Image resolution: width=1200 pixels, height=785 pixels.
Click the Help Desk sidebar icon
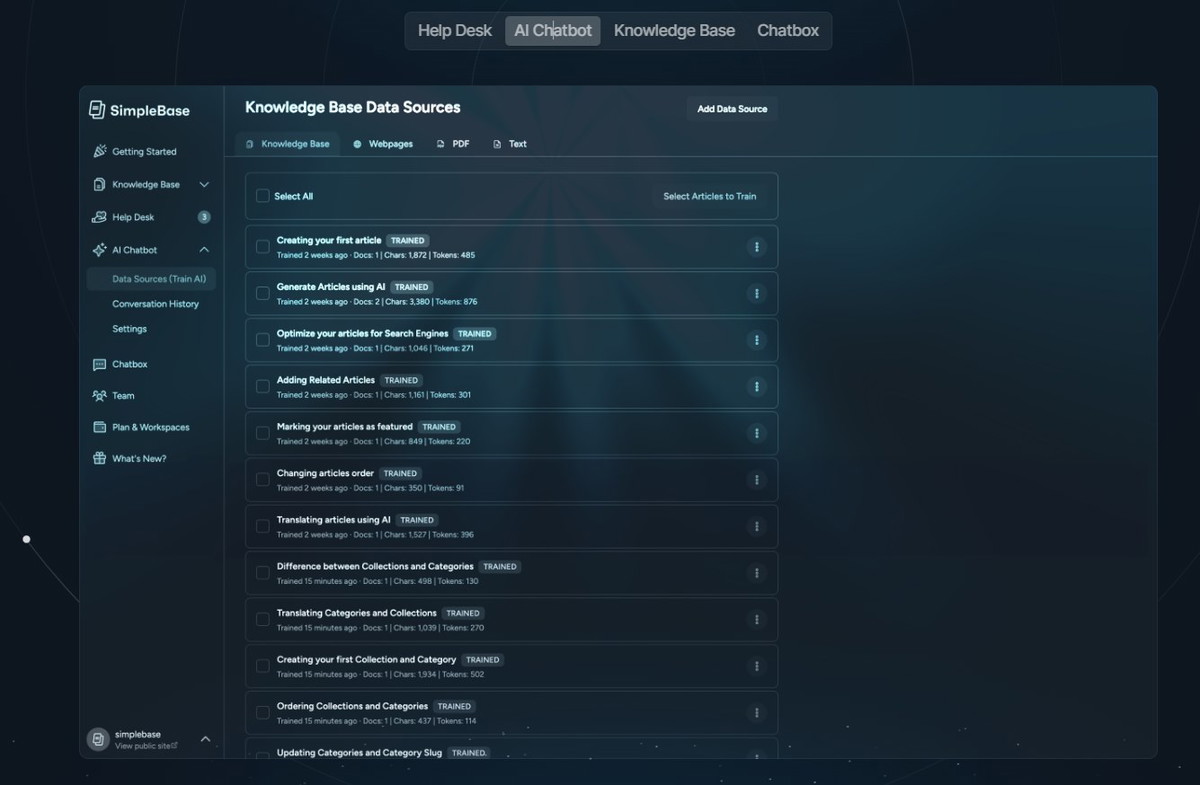pyautogui.click(x=99, y=217)
